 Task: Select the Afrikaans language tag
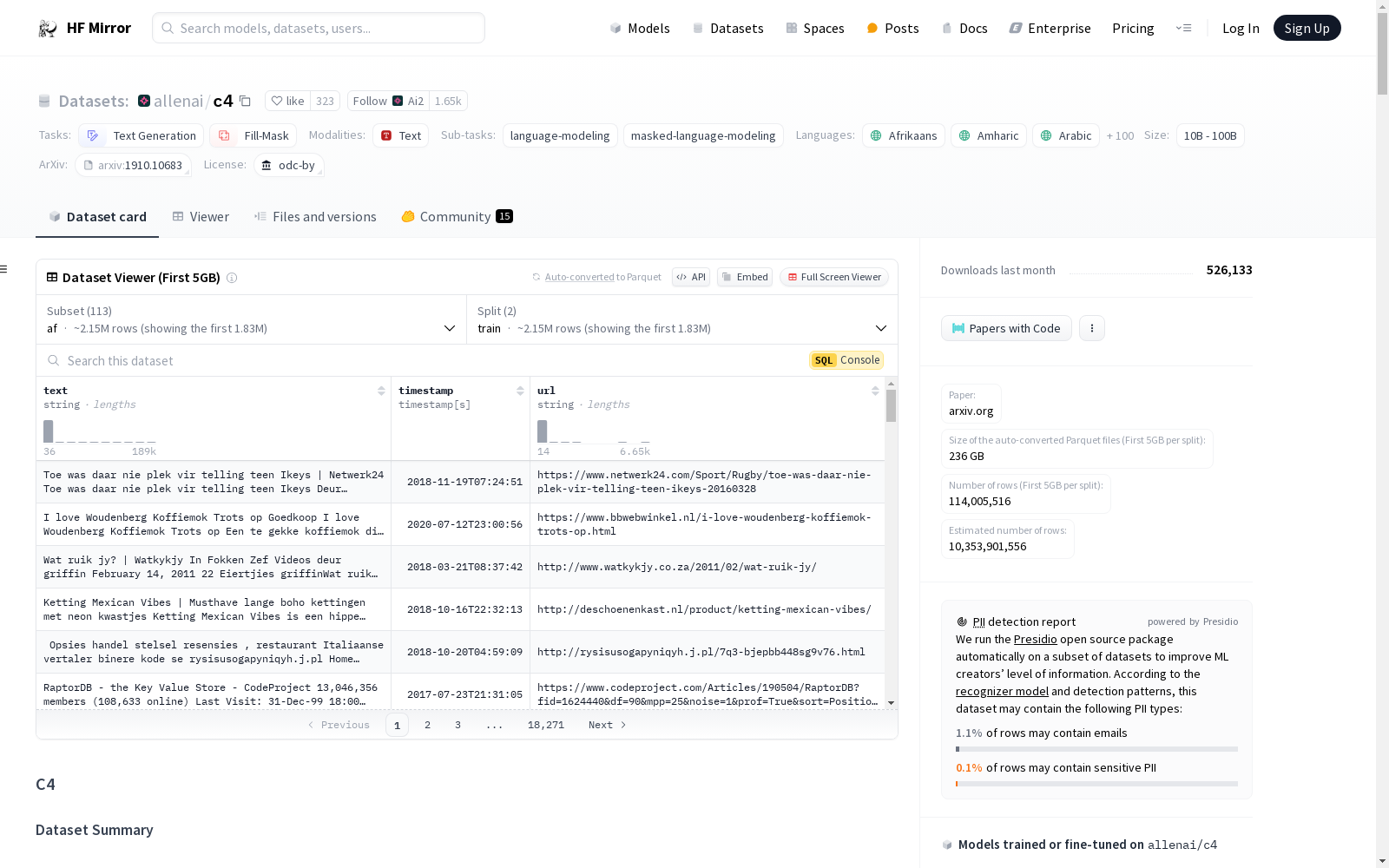click(904, 135)
